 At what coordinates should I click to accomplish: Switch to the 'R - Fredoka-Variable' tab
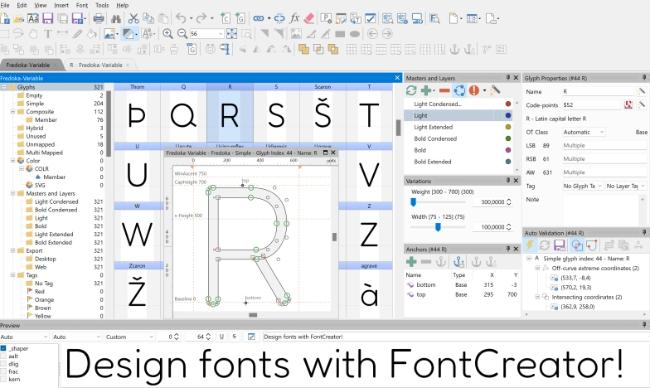pos(99,65)
